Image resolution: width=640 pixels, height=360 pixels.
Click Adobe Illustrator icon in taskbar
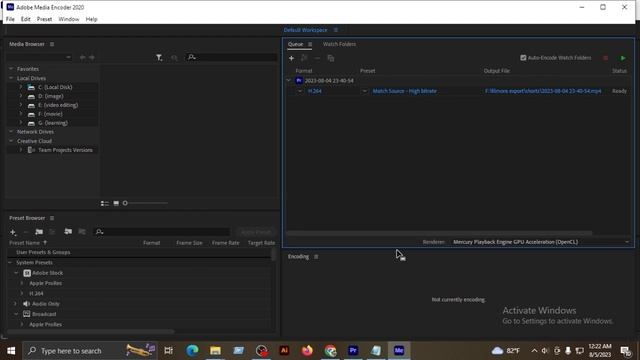[x=284, y=351]
